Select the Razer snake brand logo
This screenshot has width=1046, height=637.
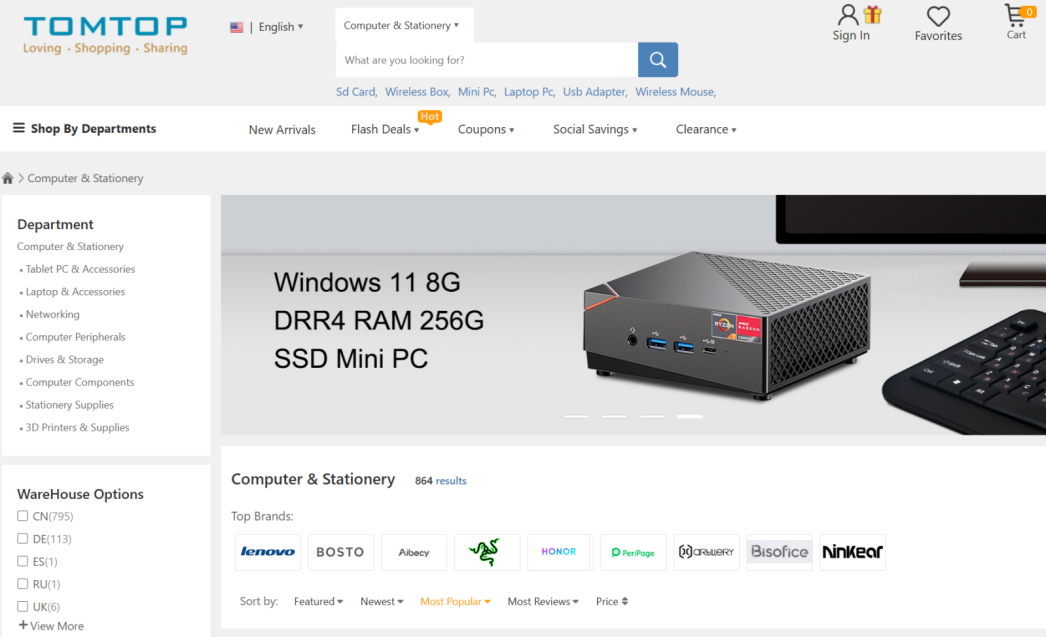coord(486,552)
